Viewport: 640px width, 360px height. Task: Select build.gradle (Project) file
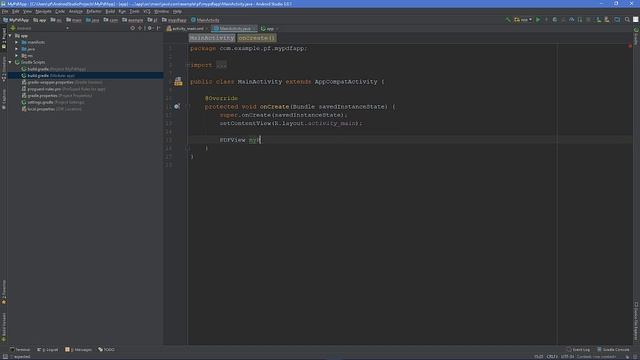coord(53,69)
